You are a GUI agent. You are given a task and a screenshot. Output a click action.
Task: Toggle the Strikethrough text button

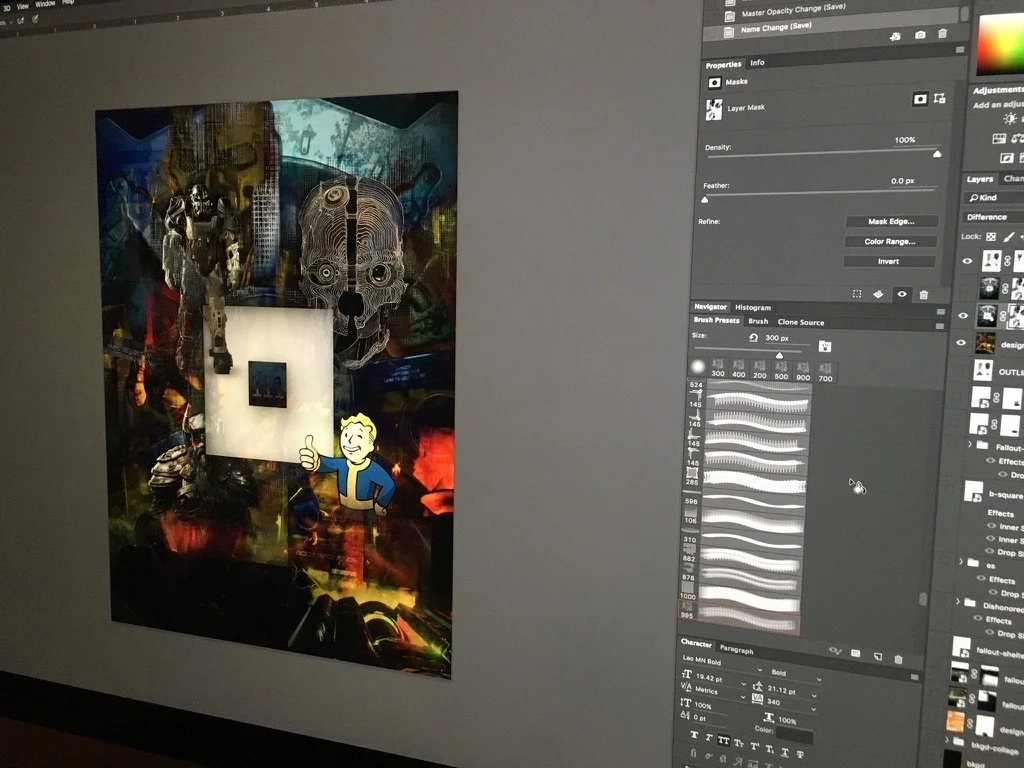799,754
